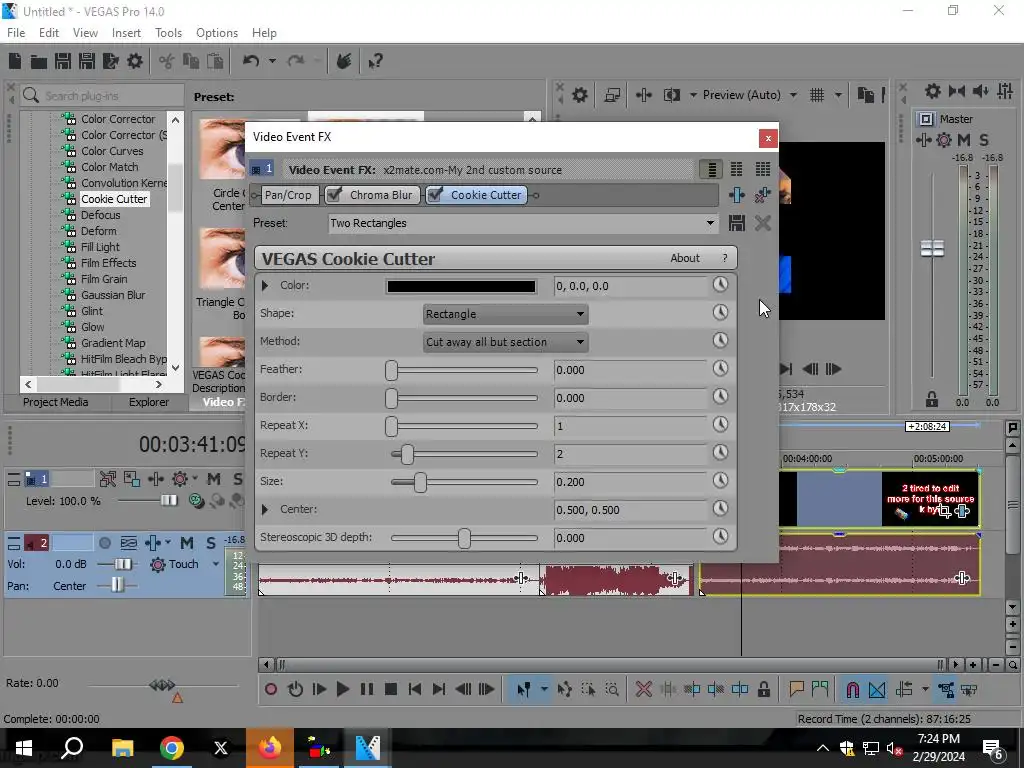
Task: Save the project with the disk icon
Action: coord(63,61)
